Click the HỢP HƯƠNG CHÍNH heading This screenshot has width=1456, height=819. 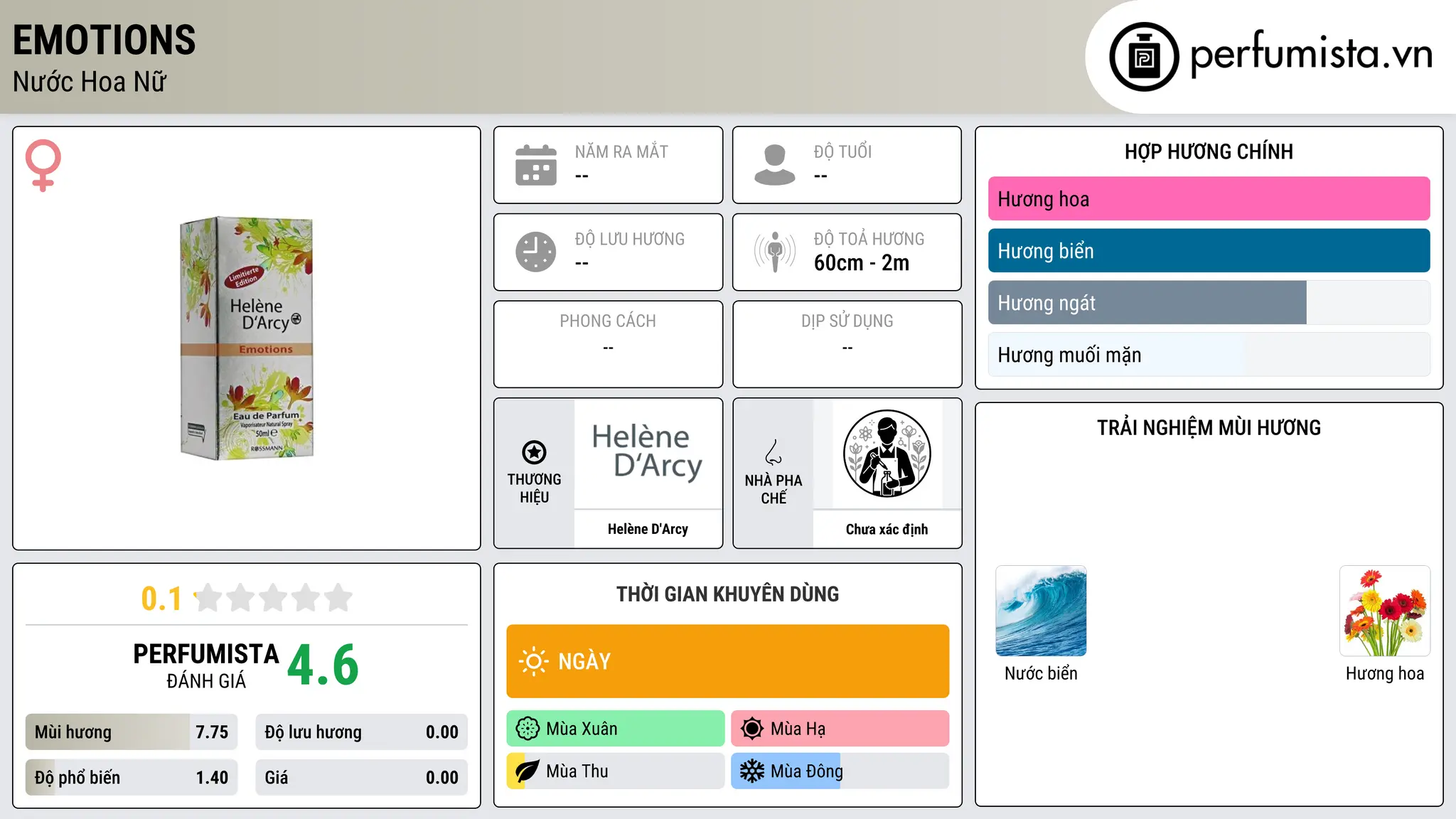pyautogui.click(x=1209, y=151)
